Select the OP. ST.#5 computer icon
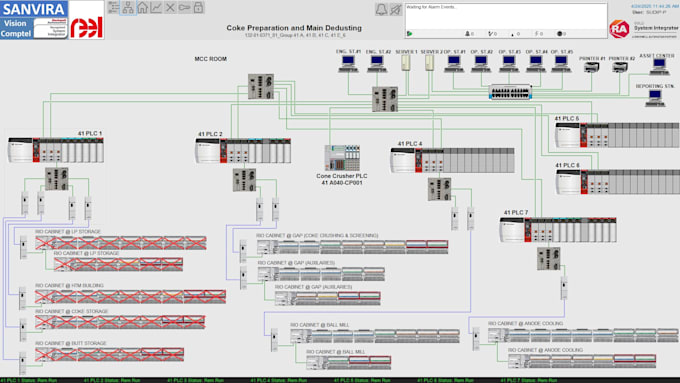 (561, 63)
